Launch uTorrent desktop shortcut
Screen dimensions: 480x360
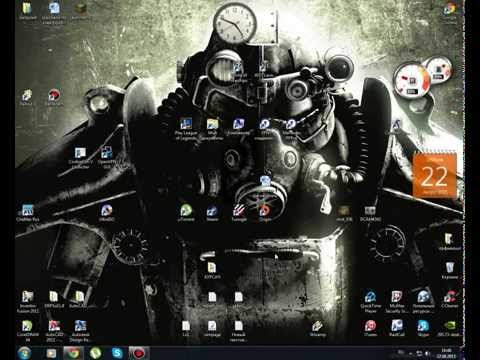pyautogui.click(x=186, y=213)
